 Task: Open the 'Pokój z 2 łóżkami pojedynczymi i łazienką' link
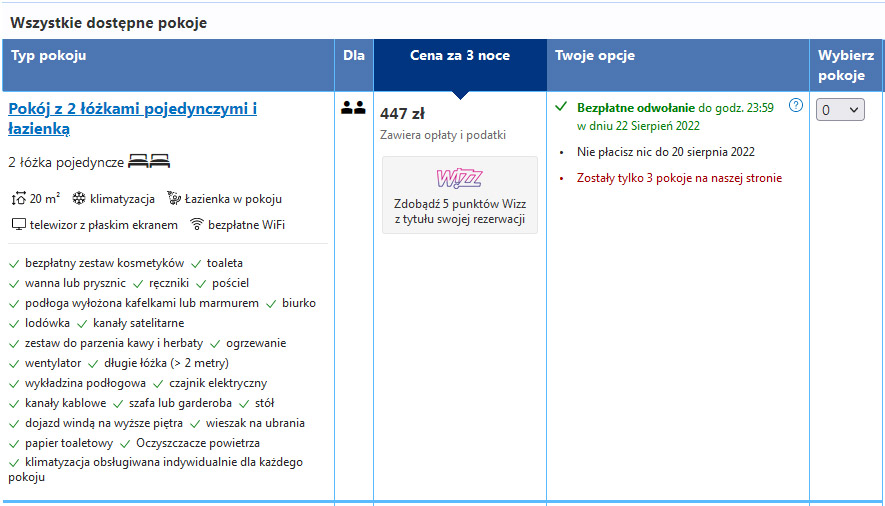(132, 118)
